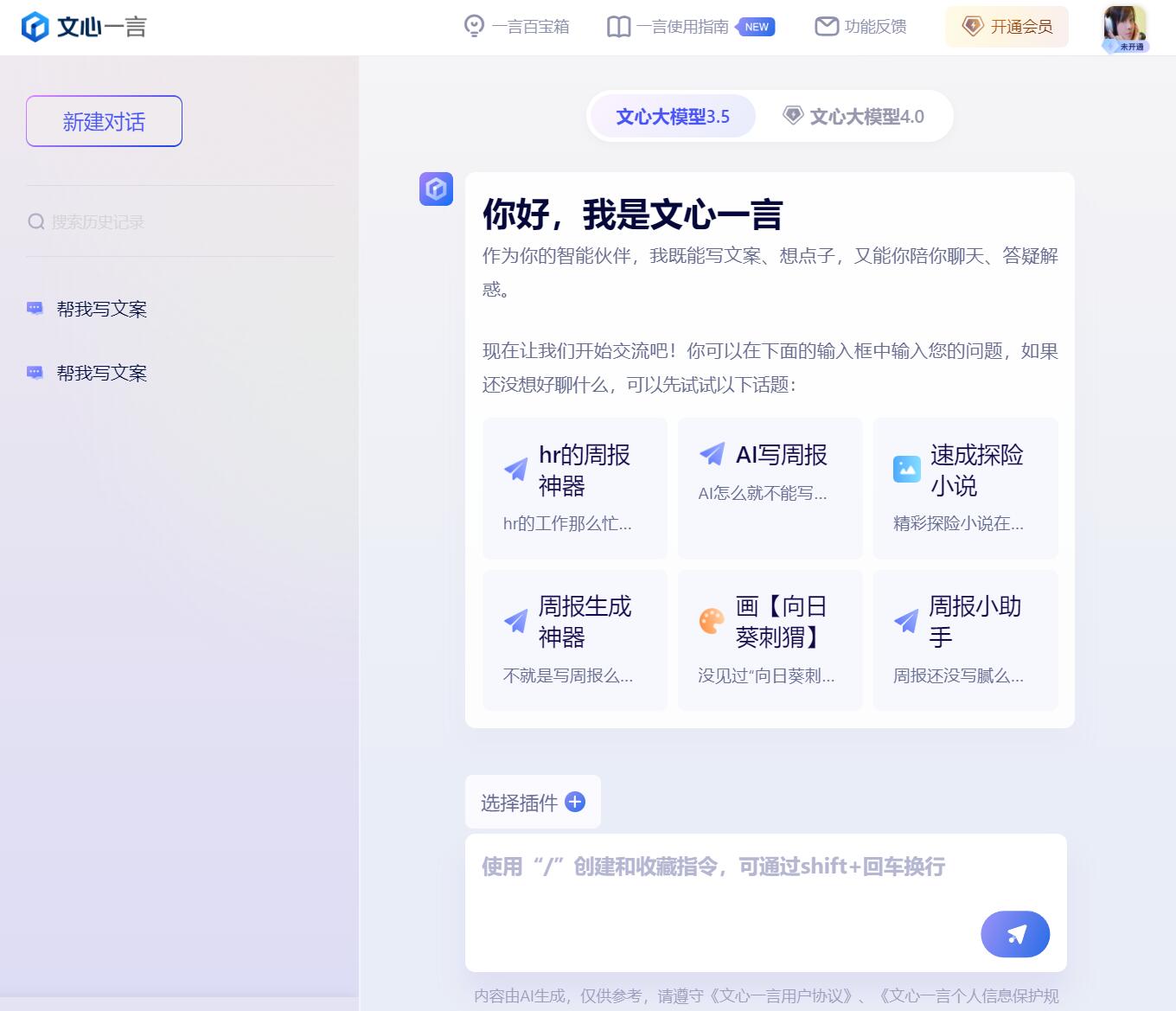Click paper plane icon on hr的周报神器 card

(x=516, y=470)
